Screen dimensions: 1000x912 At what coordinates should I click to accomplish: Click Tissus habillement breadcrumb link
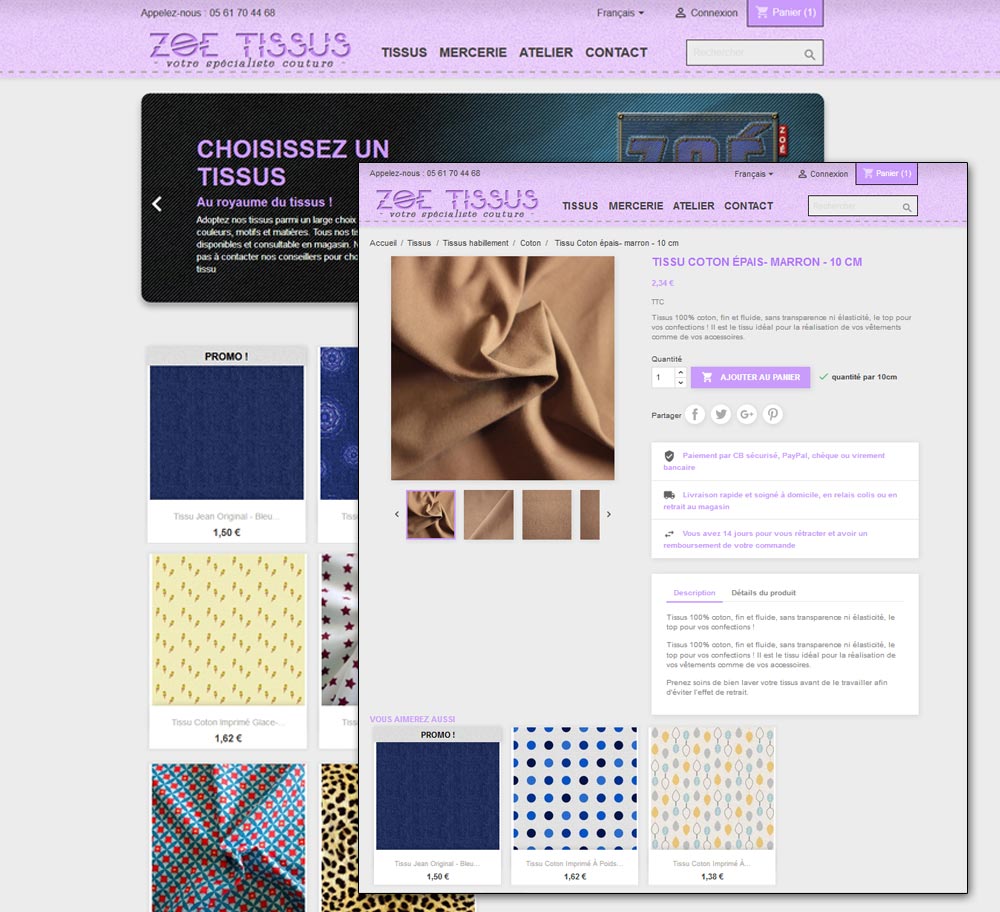coord(476,243)
